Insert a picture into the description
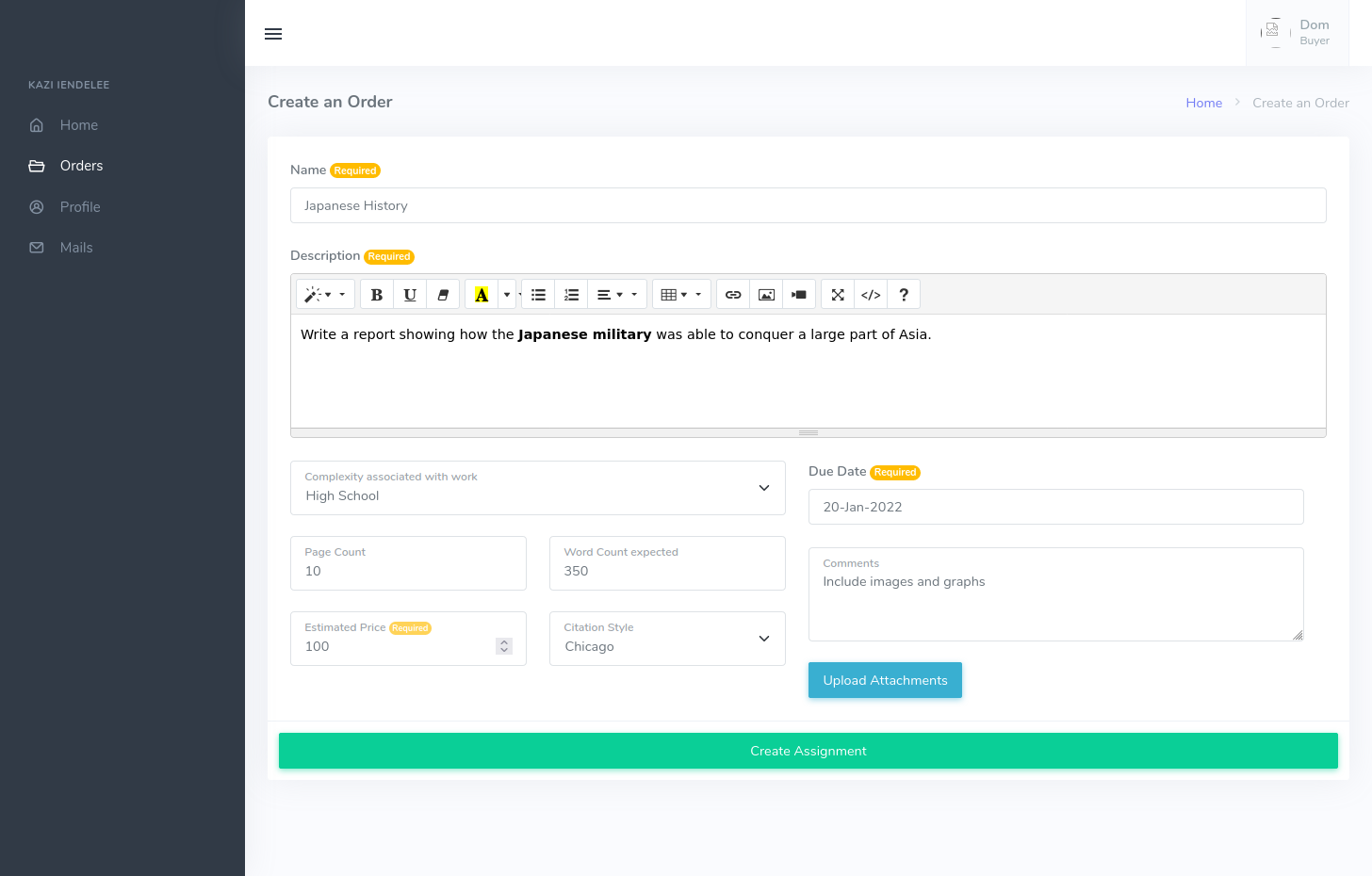Screen dimensions: 1372x876 point(766,295)
